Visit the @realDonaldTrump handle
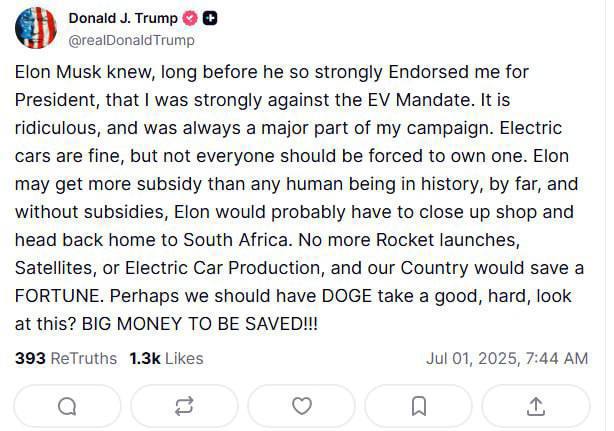 pos(131,41)
